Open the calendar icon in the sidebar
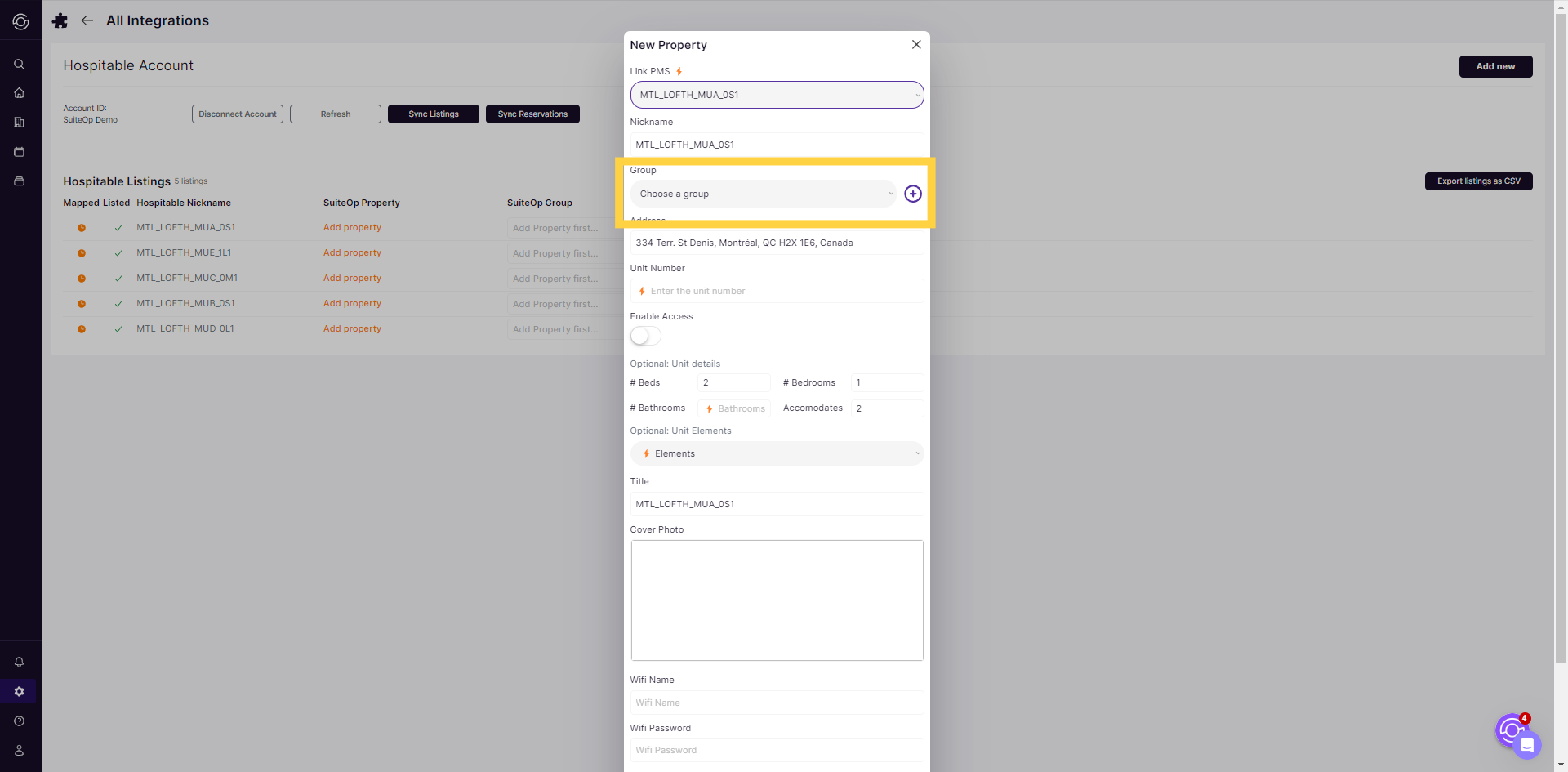 20,151
